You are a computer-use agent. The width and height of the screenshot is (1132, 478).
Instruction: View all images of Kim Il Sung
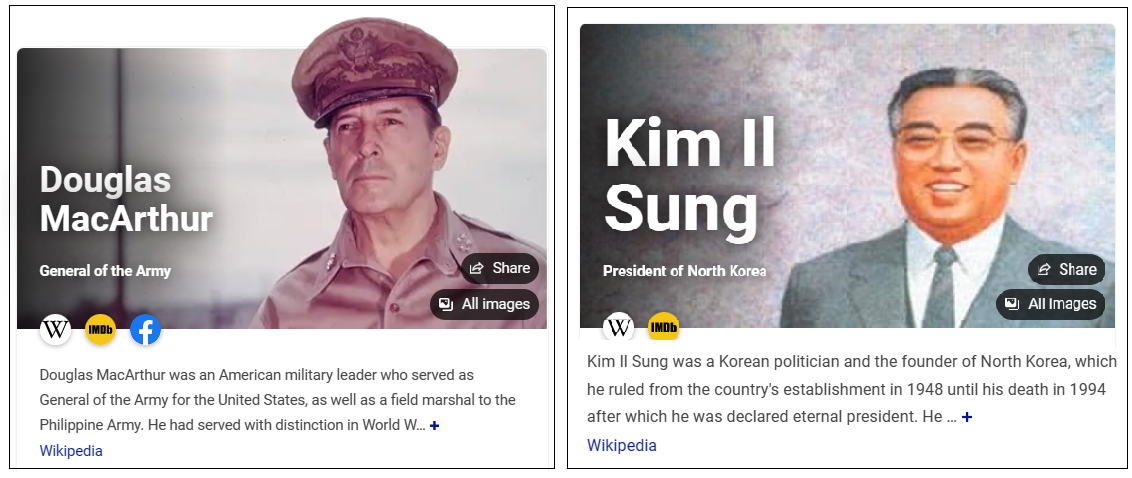click(x=1051, y=304)
